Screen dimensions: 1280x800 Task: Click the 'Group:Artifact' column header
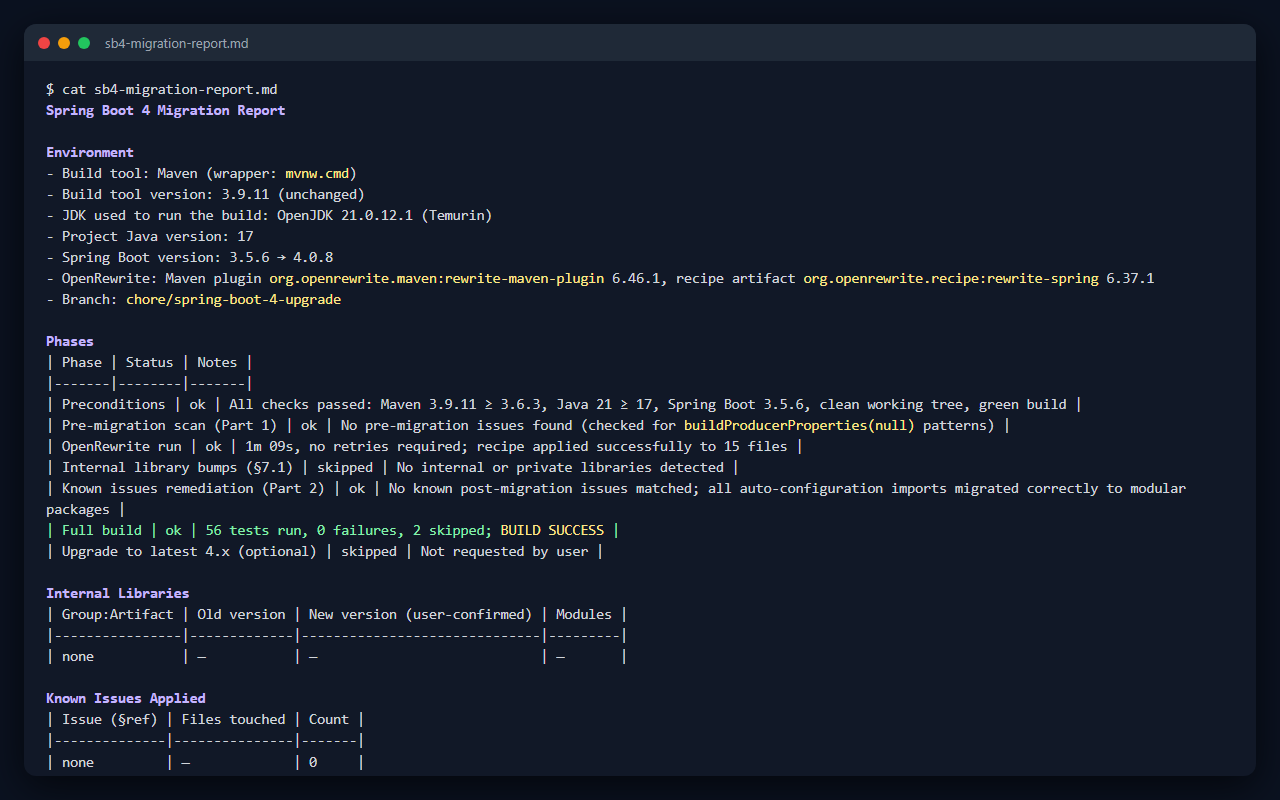click(118, 614)
